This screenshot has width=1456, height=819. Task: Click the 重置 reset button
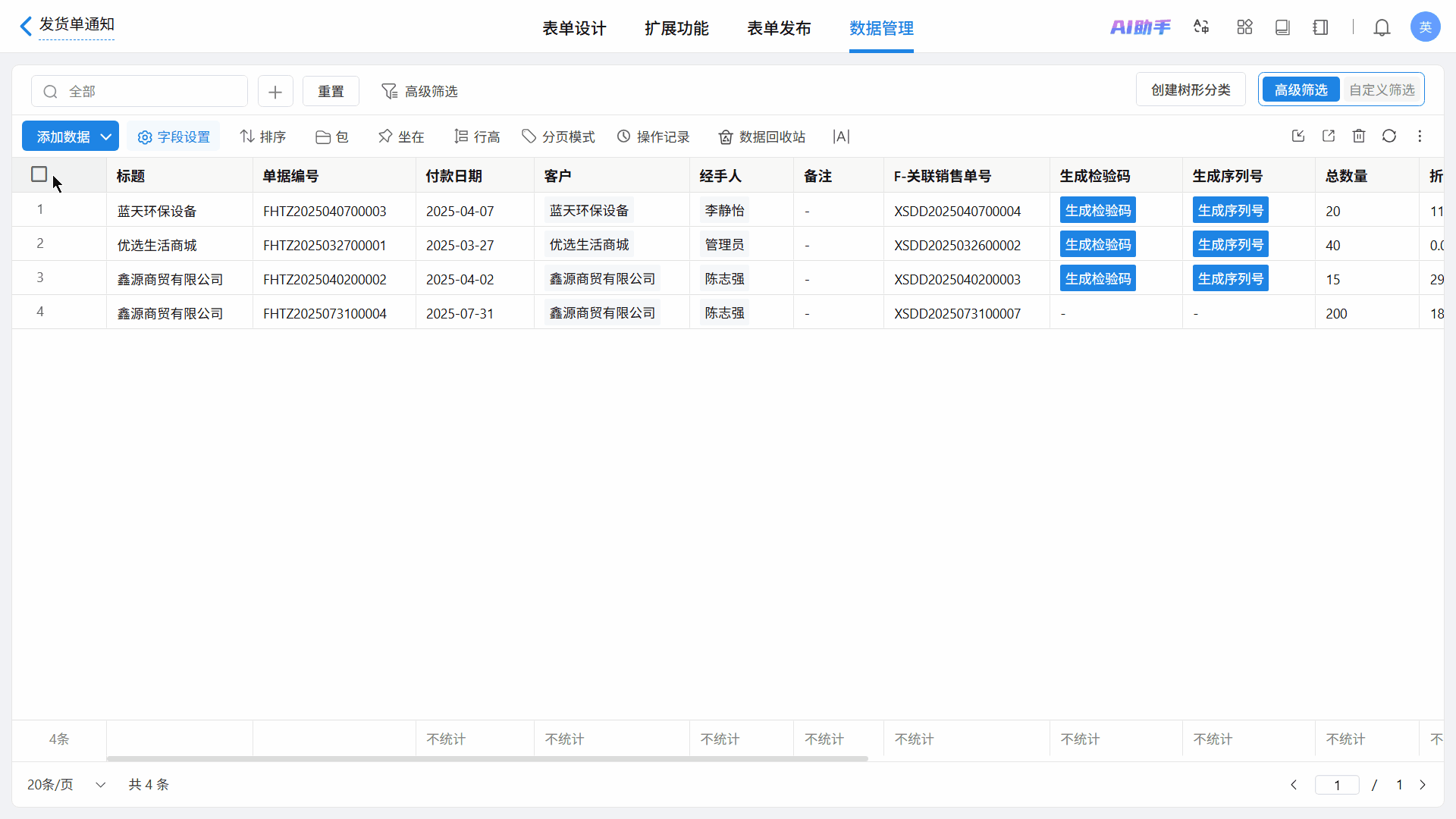(x=331, y=91)
